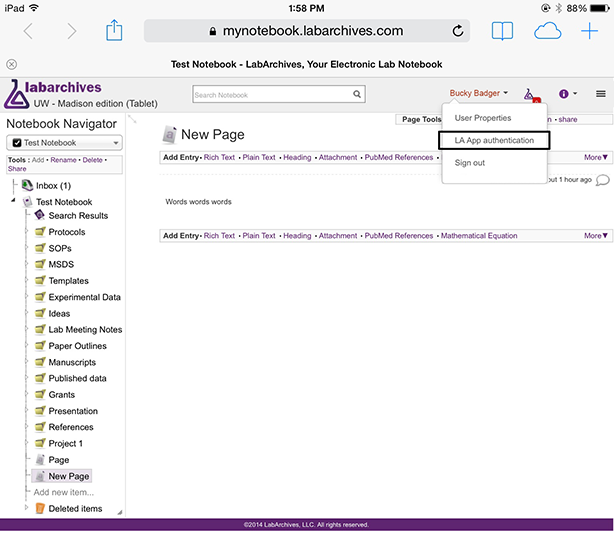Open Paper Outlines folder

[77, 346]
